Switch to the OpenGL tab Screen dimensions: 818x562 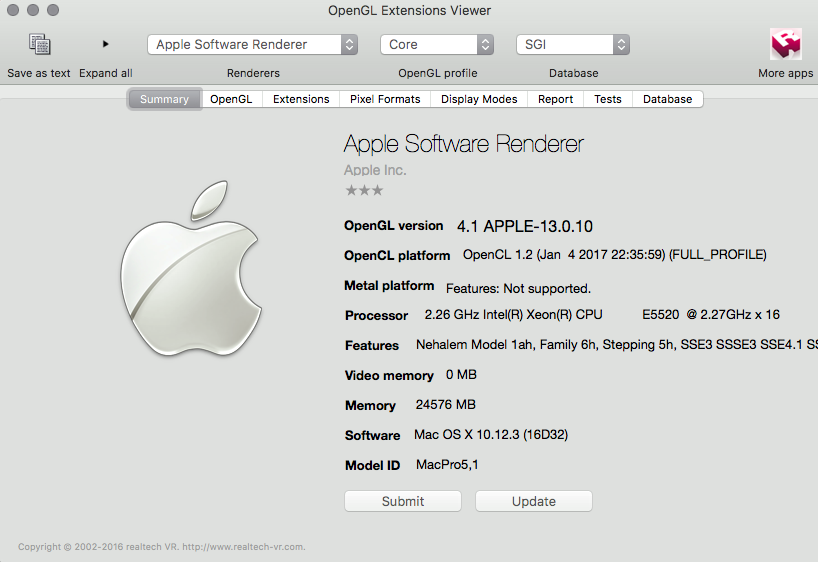click(231, 99)
